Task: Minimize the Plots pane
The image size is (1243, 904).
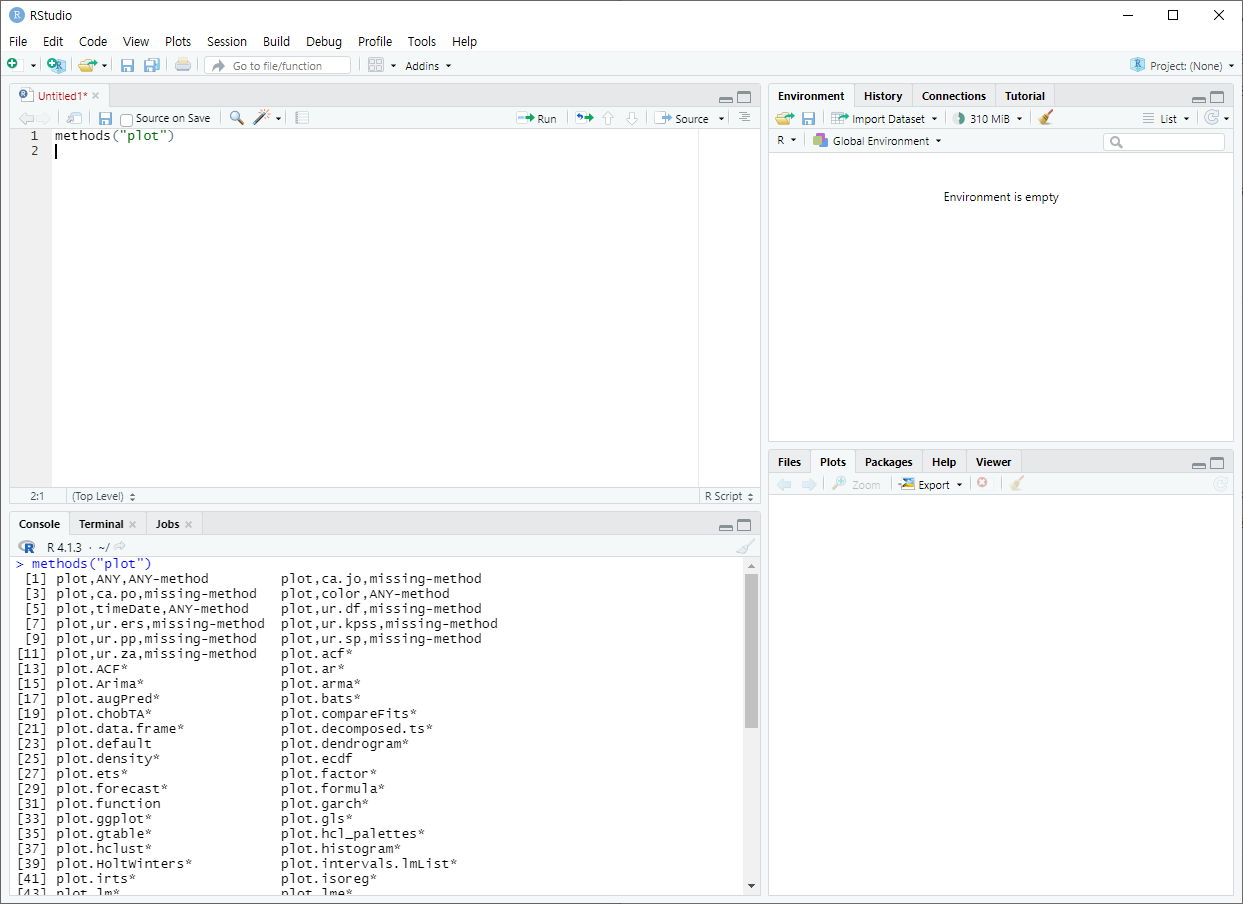Action: 1198,464
